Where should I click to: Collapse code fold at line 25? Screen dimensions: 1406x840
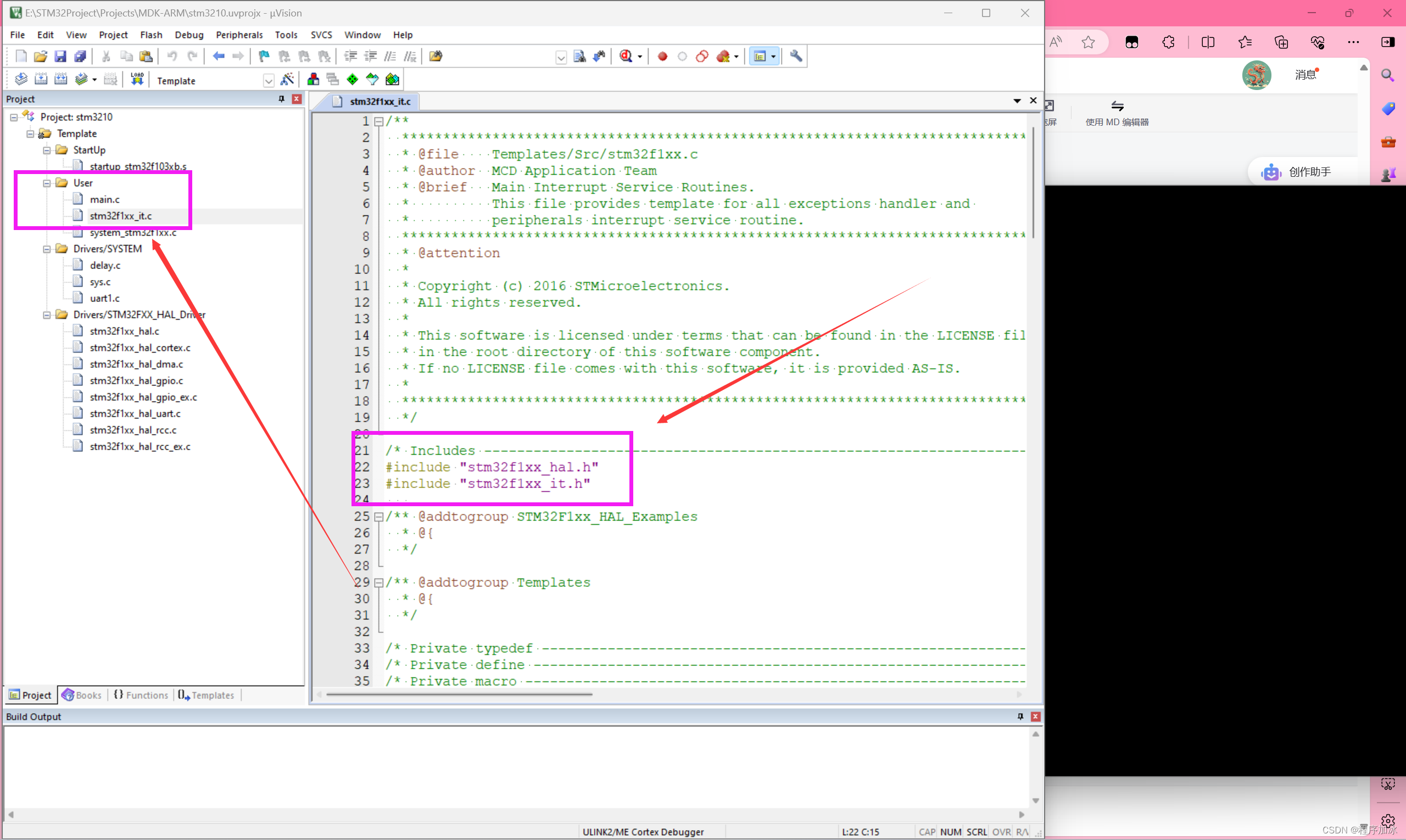coord(379,517)
